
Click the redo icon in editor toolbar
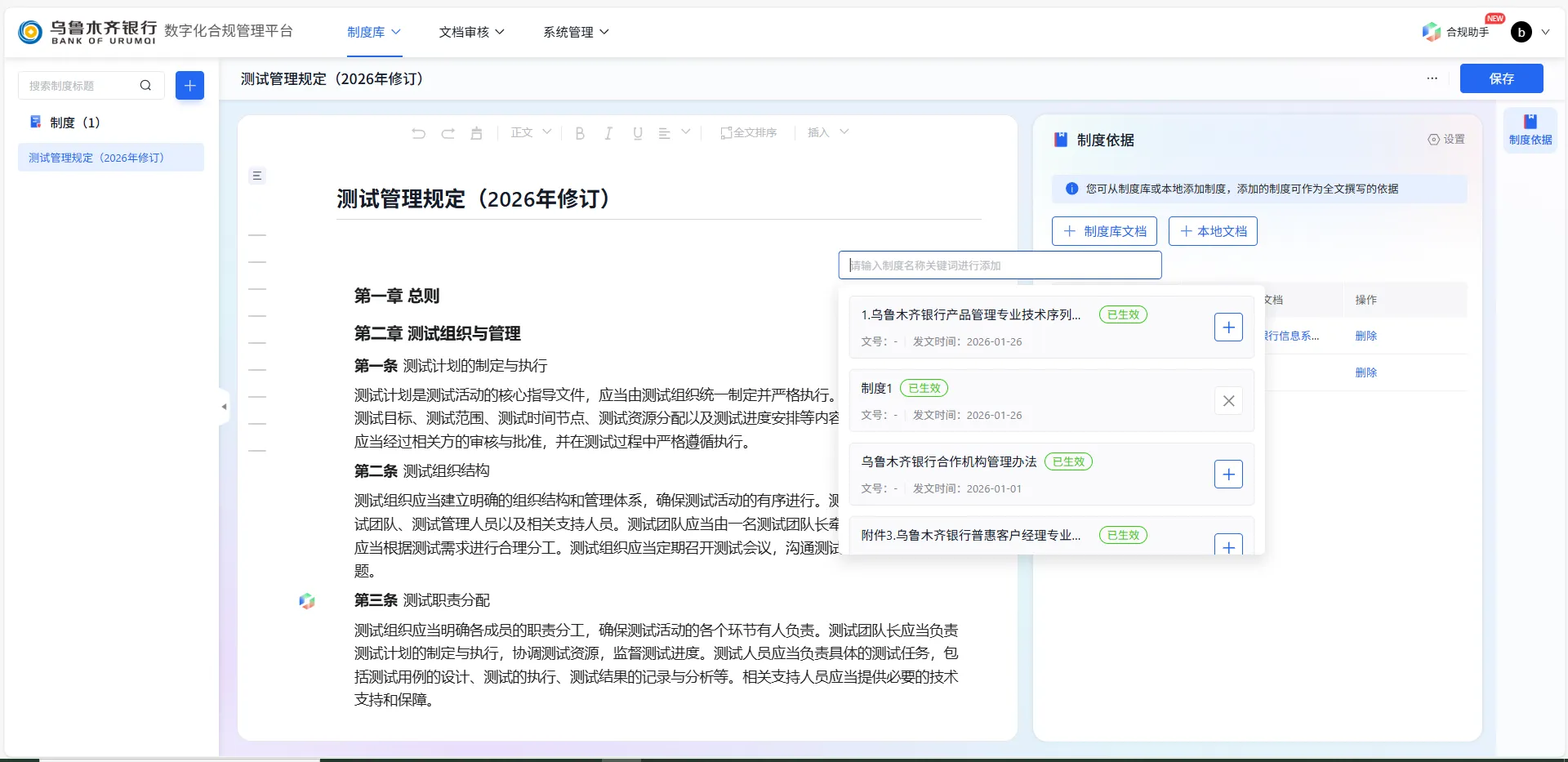pos(448,133)
